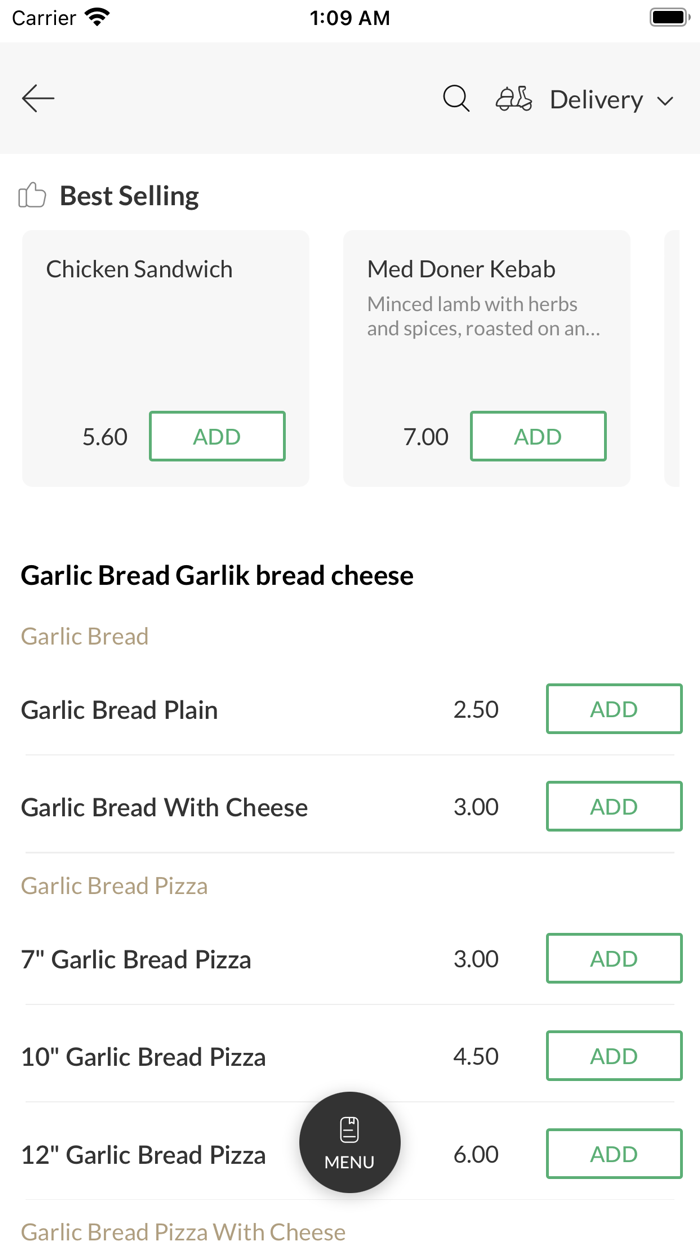The width and height of the screenshot is (700, 1244).
Task: Open the floating MENU button
Action: (x=350, y=1142)
